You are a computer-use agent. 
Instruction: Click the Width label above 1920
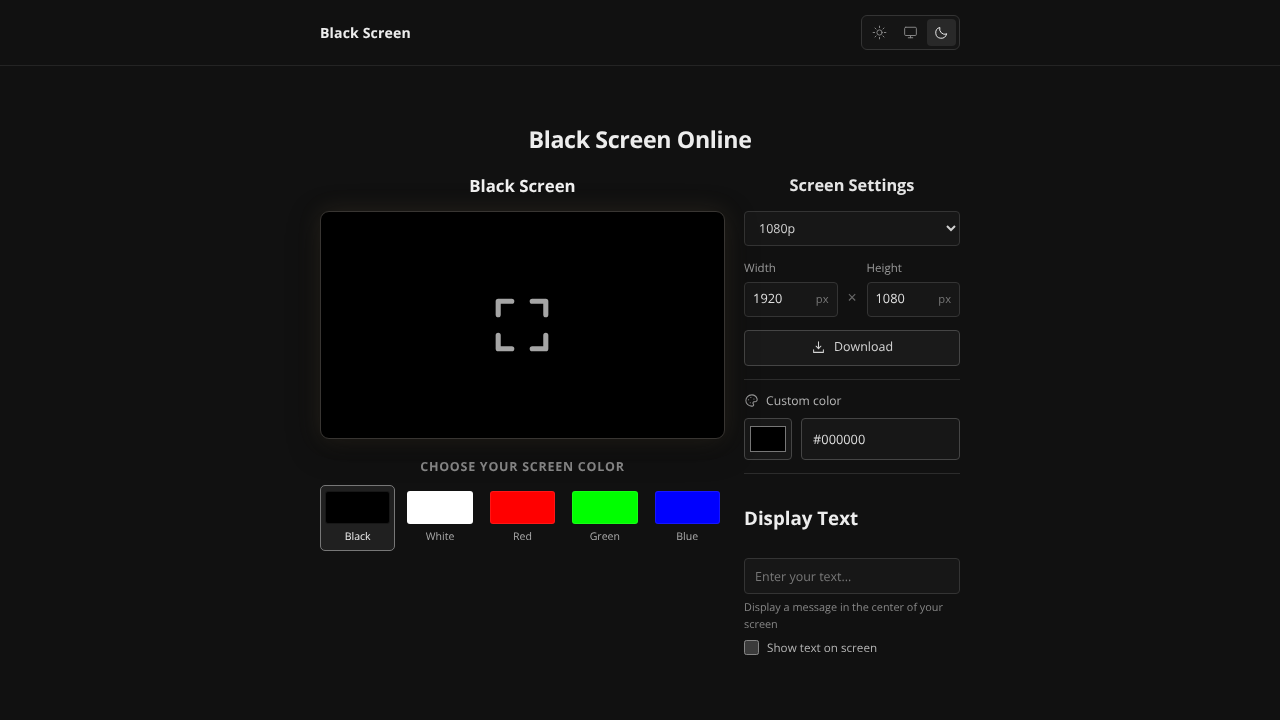[x=760, y=268]
